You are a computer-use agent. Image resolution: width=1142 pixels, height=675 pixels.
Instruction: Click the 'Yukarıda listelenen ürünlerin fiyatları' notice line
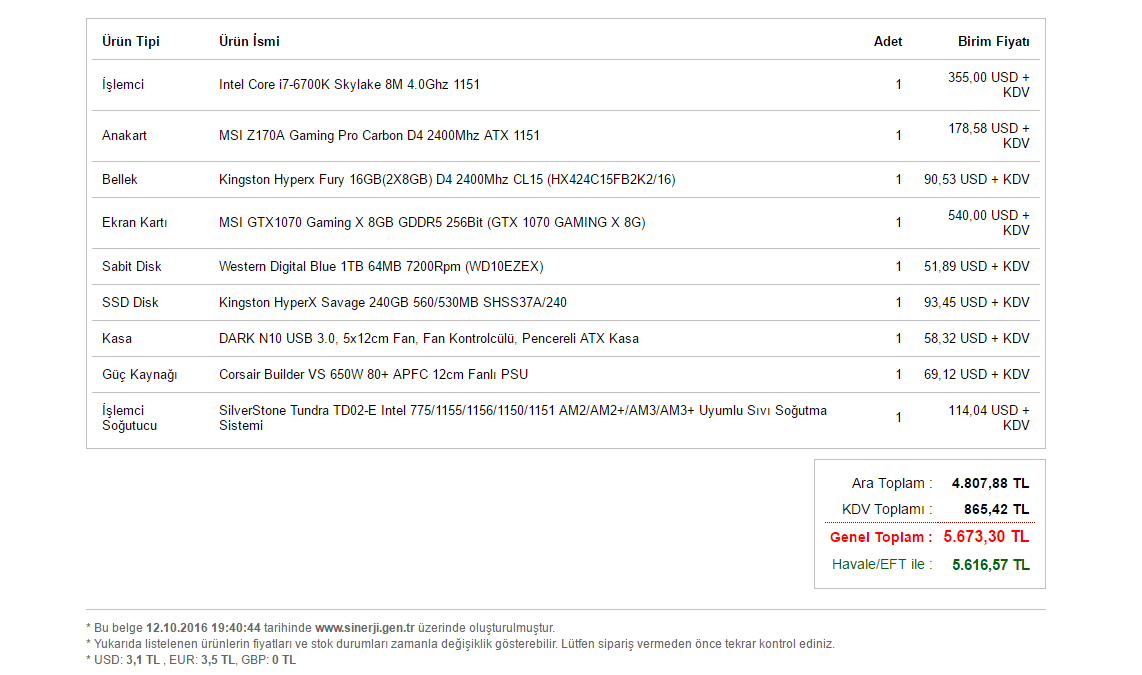tap(460, 644)
